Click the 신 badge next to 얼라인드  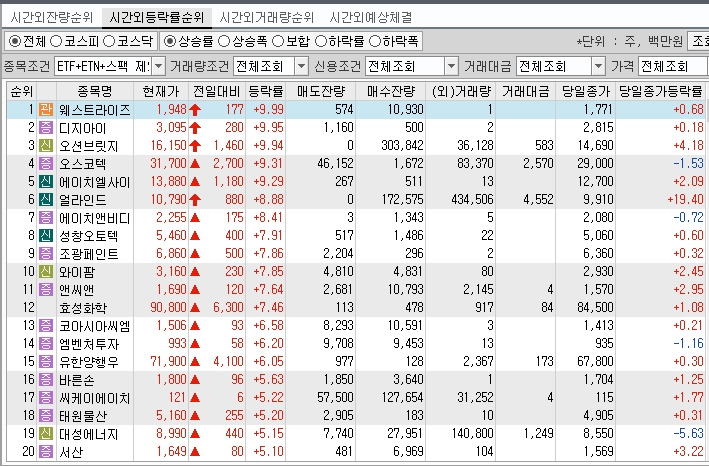point(46,199)
